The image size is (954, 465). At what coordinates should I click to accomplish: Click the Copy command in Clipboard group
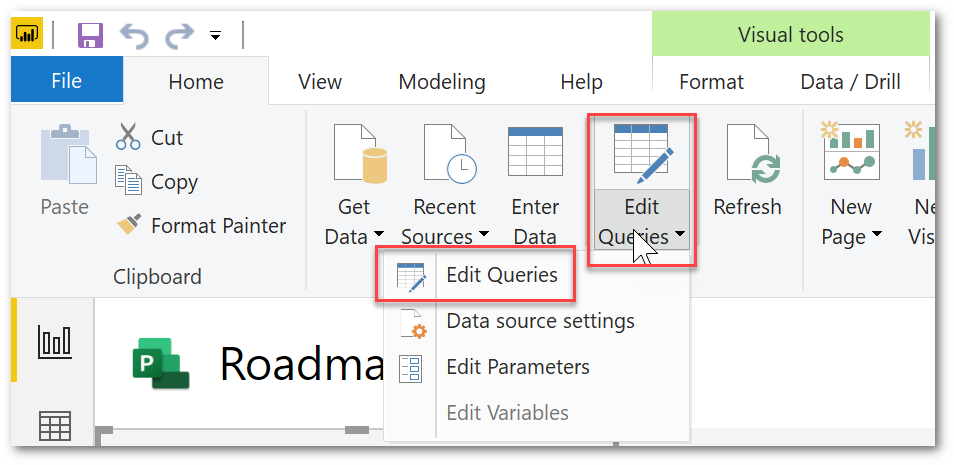click(156, 181)
